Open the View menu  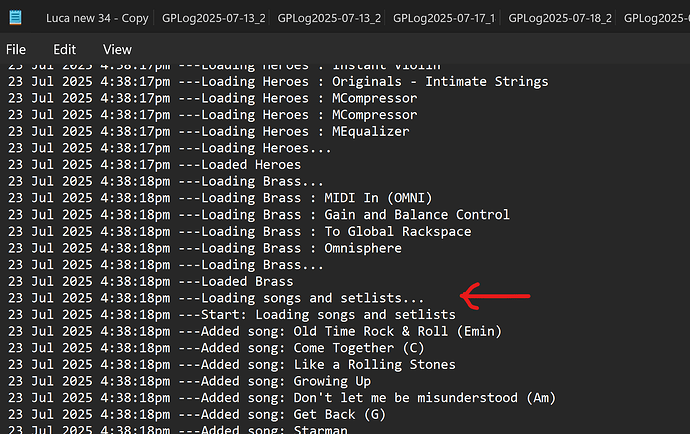(117, 49)
